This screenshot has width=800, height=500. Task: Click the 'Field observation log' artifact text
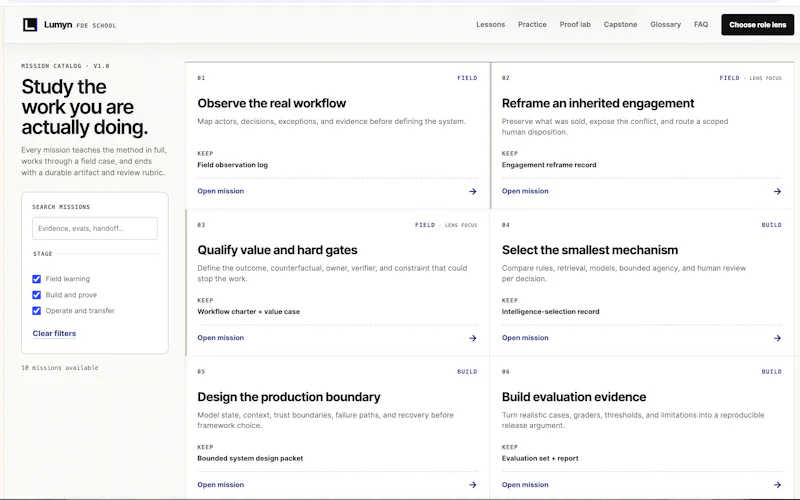(x=233, y=165)
